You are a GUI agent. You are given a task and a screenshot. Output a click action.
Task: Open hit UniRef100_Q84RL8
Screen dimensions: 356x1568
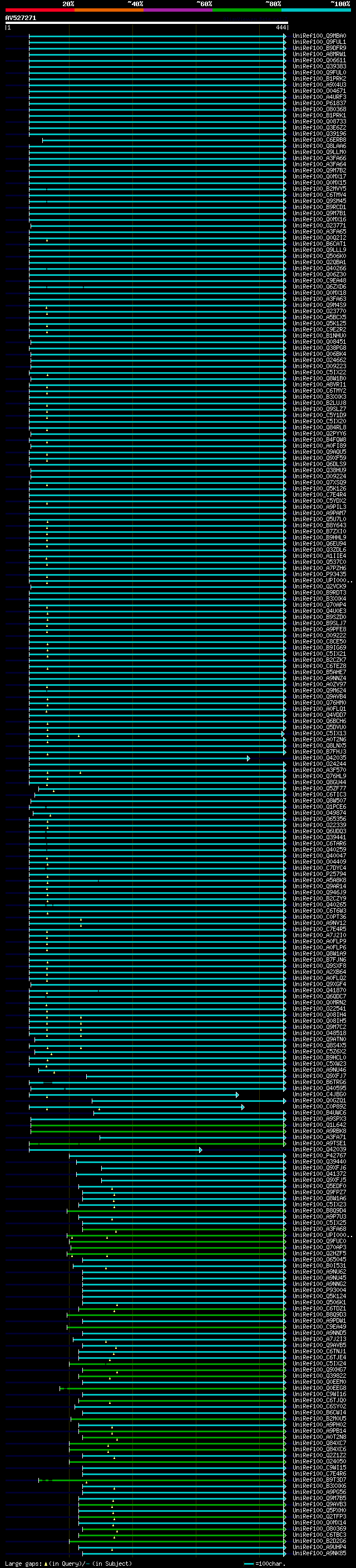coord(319,427)
